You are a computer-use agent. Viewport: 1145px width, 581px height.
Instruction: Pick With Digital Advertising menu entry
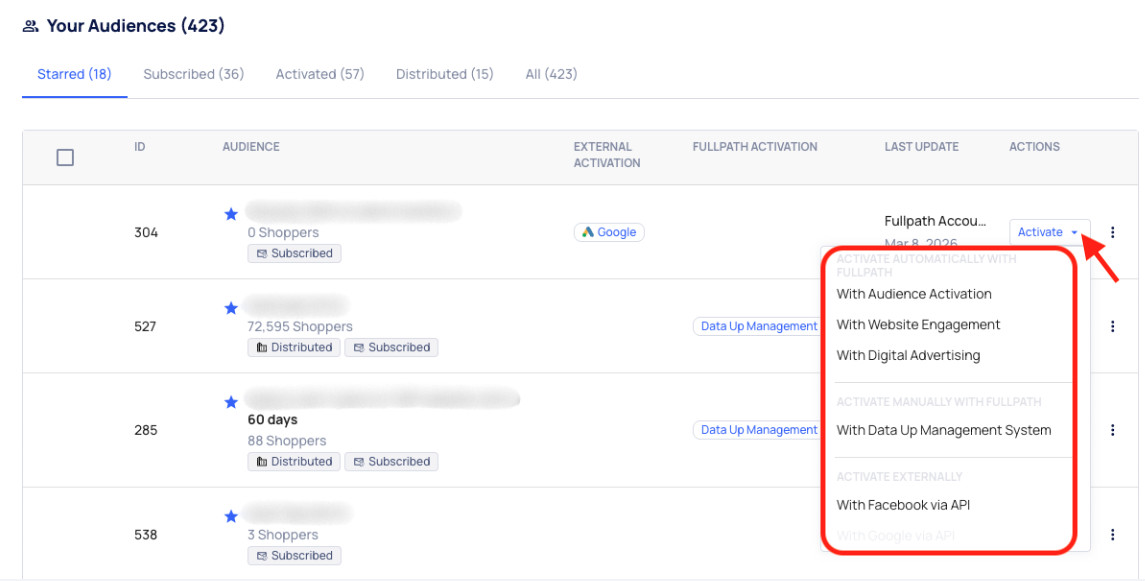click(908, 355)
